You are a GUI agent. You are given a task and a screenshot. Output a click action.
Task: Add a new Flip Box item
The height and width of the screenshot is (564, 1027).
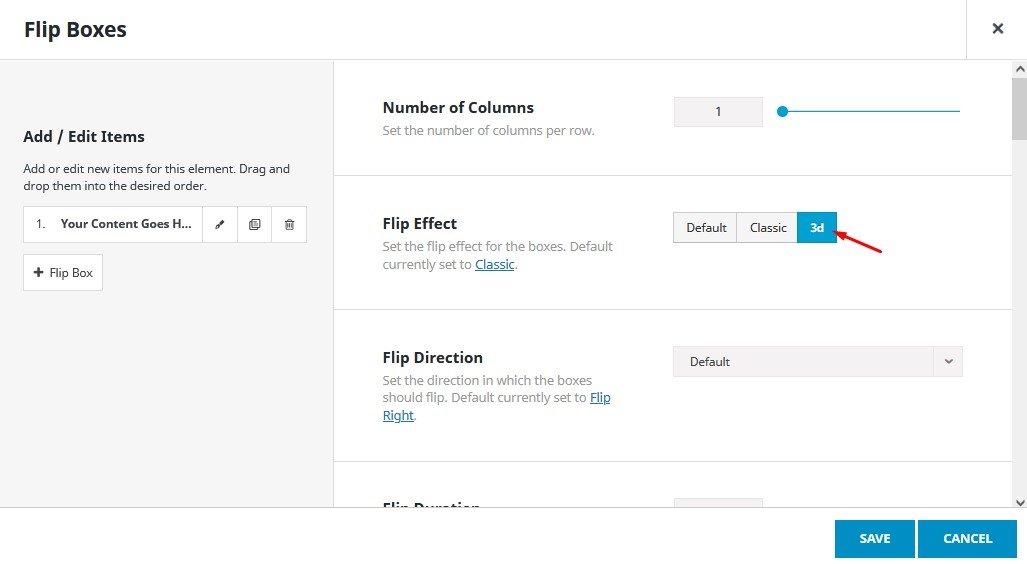pyautogui.click(x=63, y=272)
